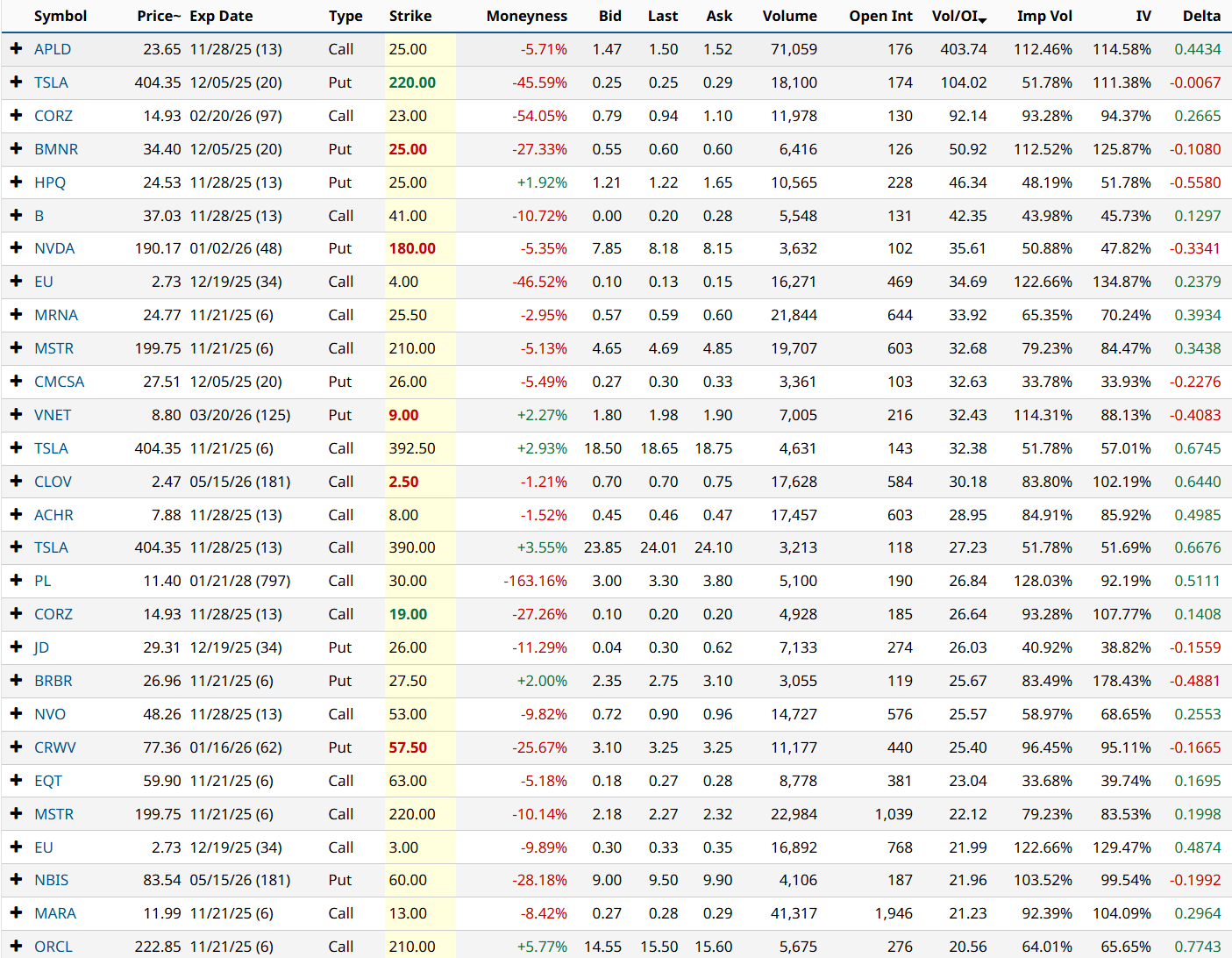Viewport: 1232px width, 958px height.
Task: Open the CORZ ticker link
Action: click(53, 115)
